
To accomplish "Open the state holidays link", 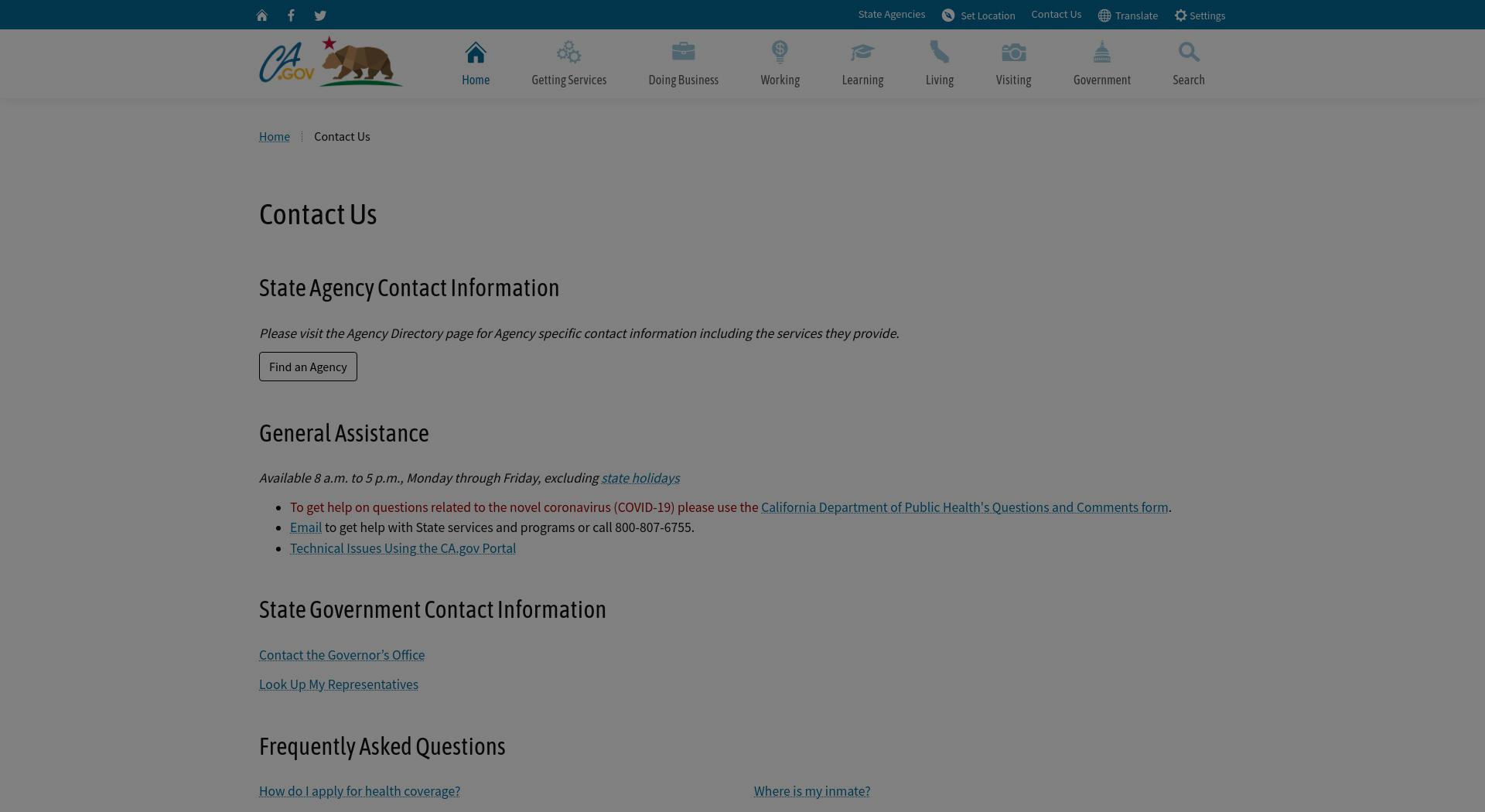I will [640, 478].
